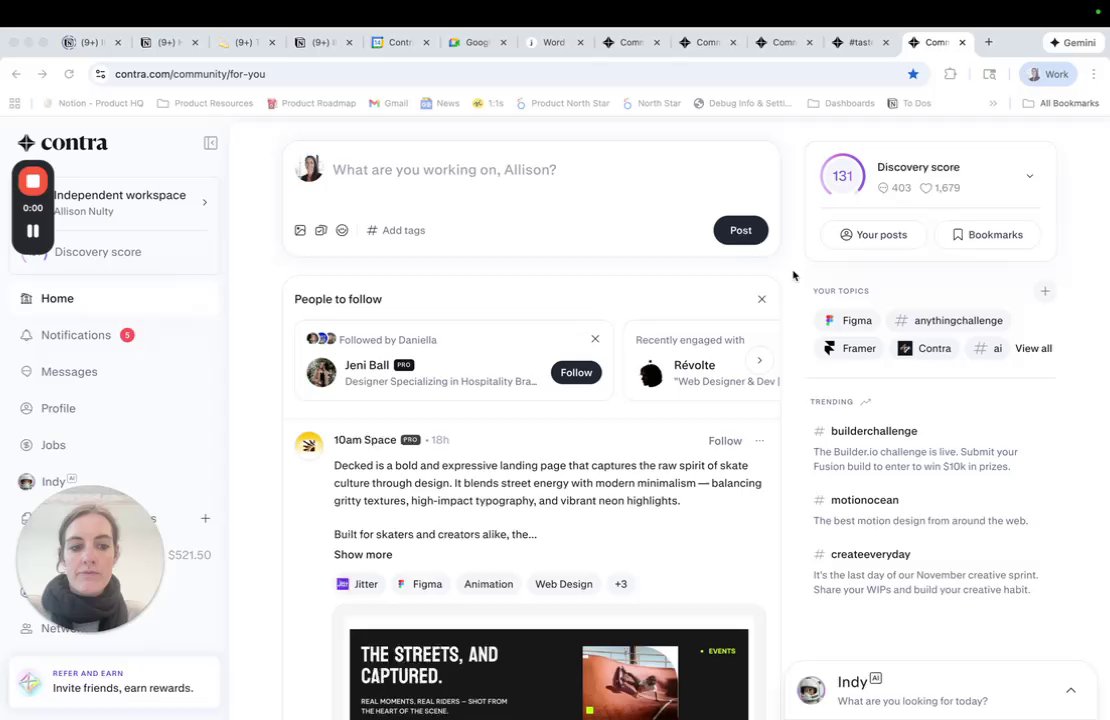View Your posts
1110x720 pixels.
point(873,235)
